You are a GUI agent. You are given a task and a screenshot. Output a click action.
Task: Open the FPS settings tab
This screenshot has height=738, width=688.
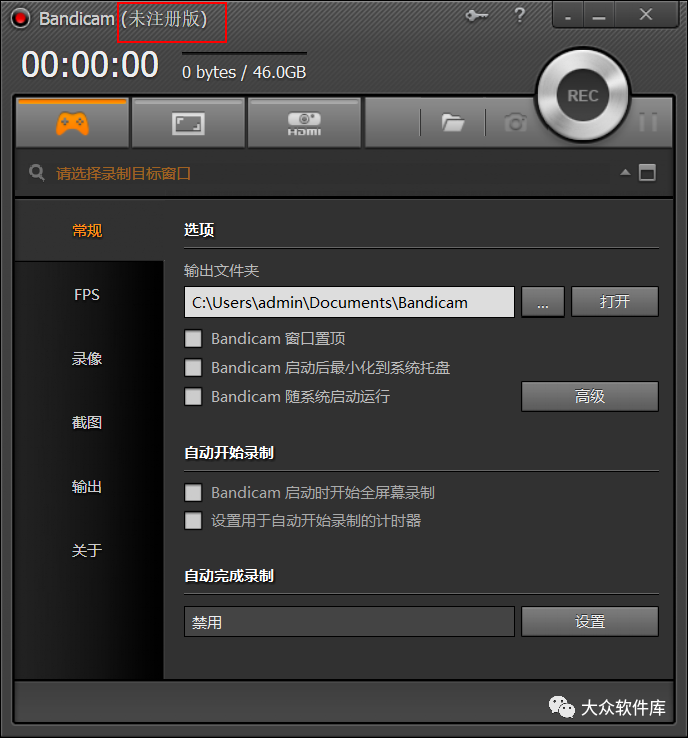click(87, 295)
